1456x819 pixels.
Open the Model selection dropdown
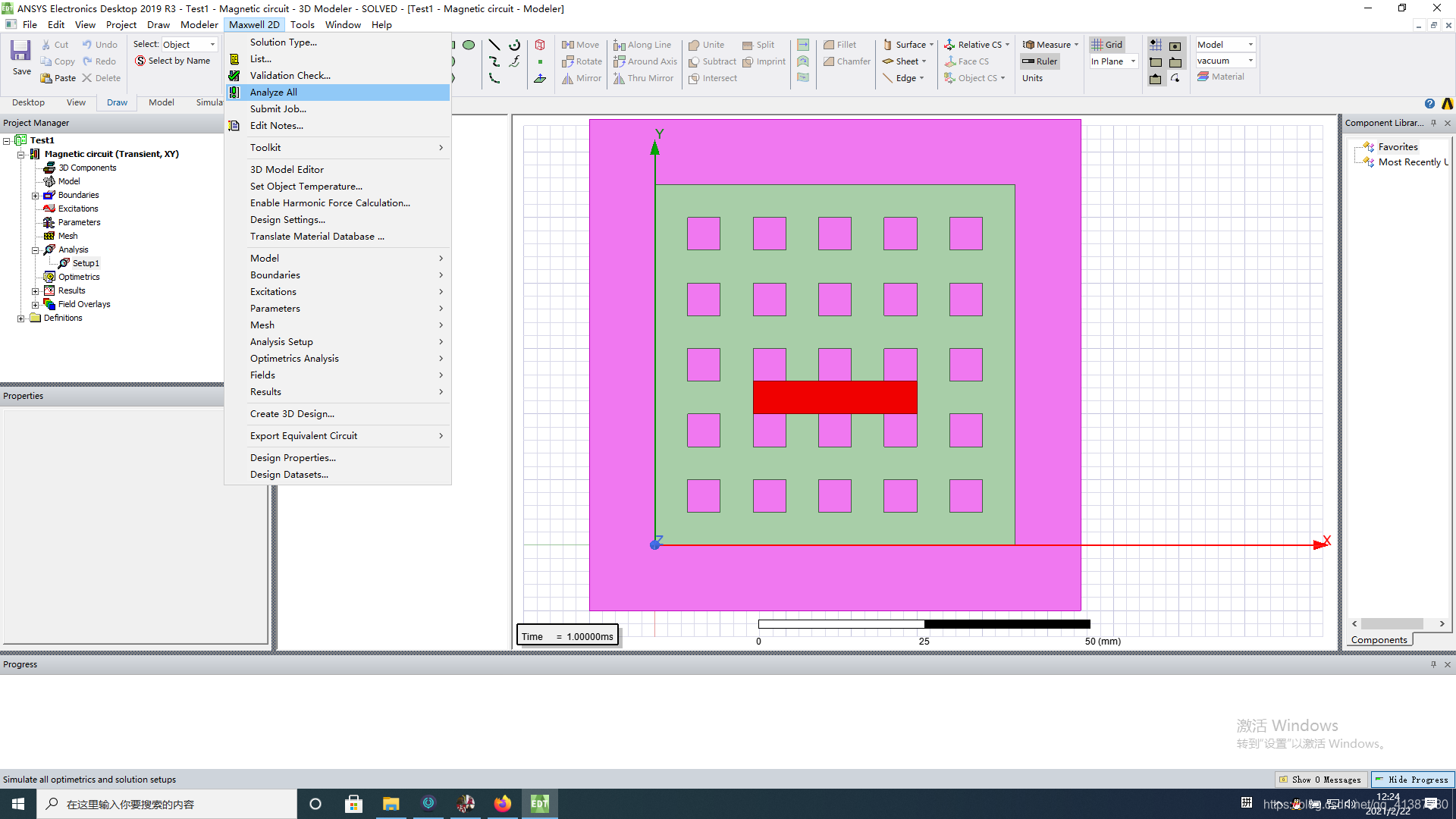click(x=1225, y=45)
